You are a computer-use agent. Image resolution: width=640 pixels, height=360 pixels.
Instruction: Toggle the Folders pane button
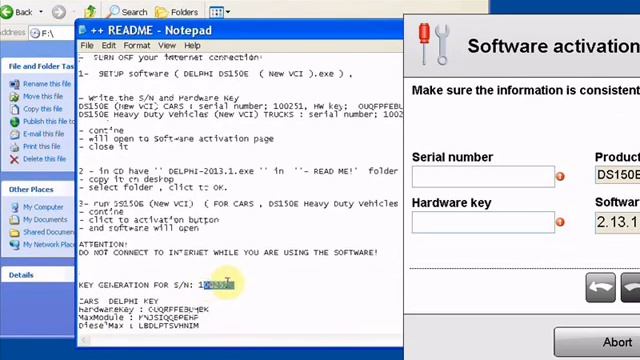[177, 12]
